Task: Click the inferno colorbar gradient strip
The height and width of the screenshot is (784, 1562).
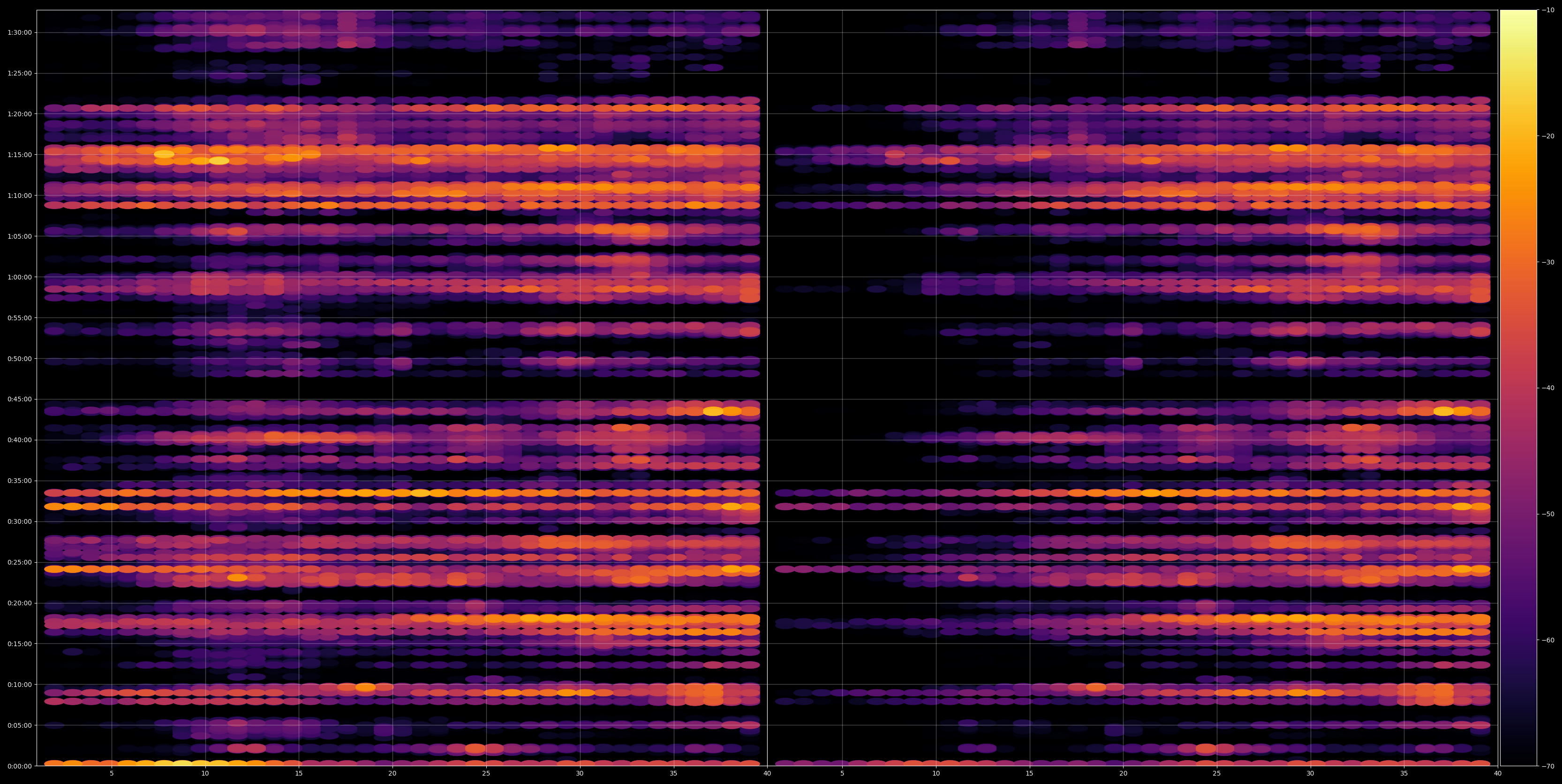Action: [x=1518, y=388]
